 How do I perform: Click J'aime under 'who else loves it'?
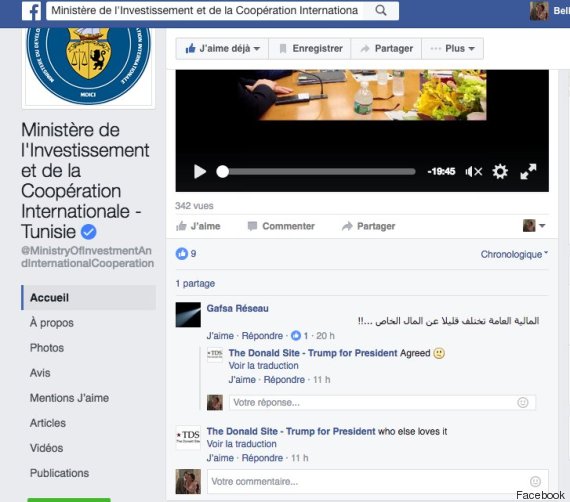click(220, 458)
